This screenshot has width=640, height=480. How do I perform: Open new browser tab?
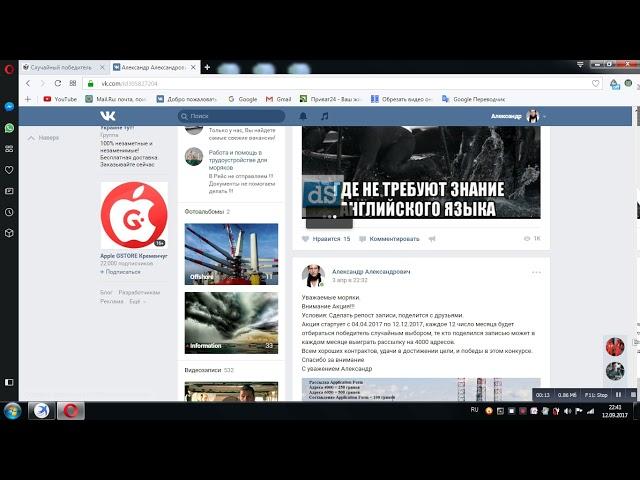(x=207, y=67)
